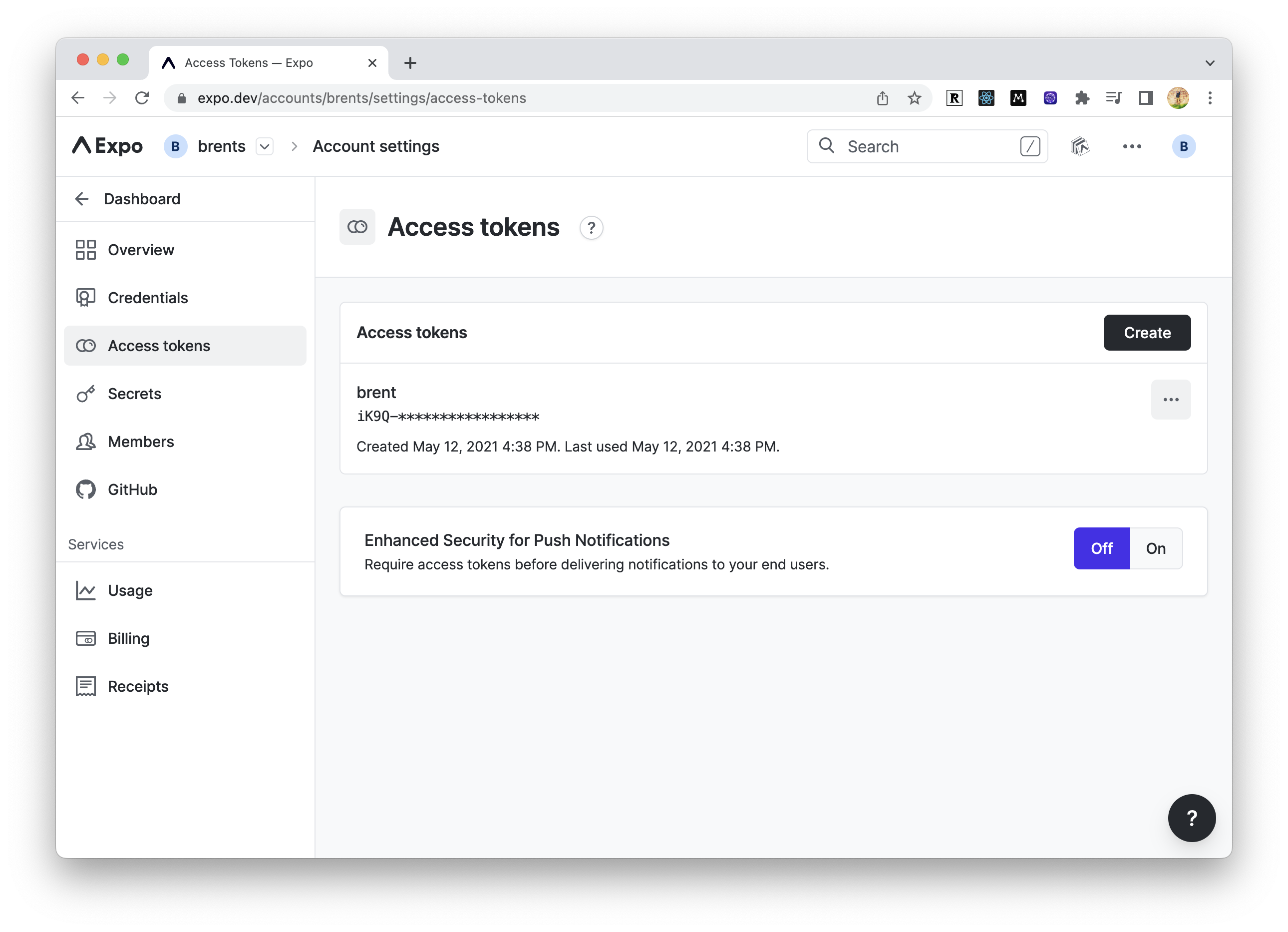Image resolution: width=1288 pixels, height=932 pixels.
Task: Open the Chrome profile avatar
Action: coord(1178,98)
